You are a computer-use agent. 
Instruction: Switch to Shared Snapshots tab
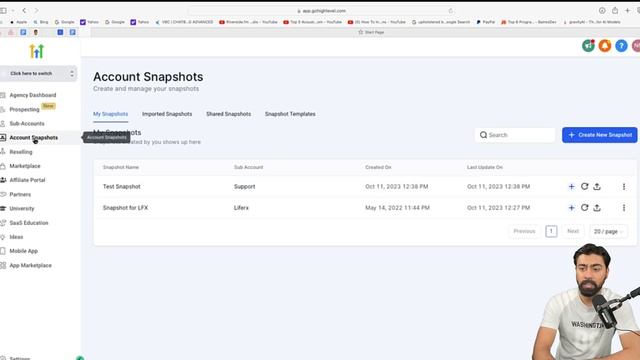229,114
